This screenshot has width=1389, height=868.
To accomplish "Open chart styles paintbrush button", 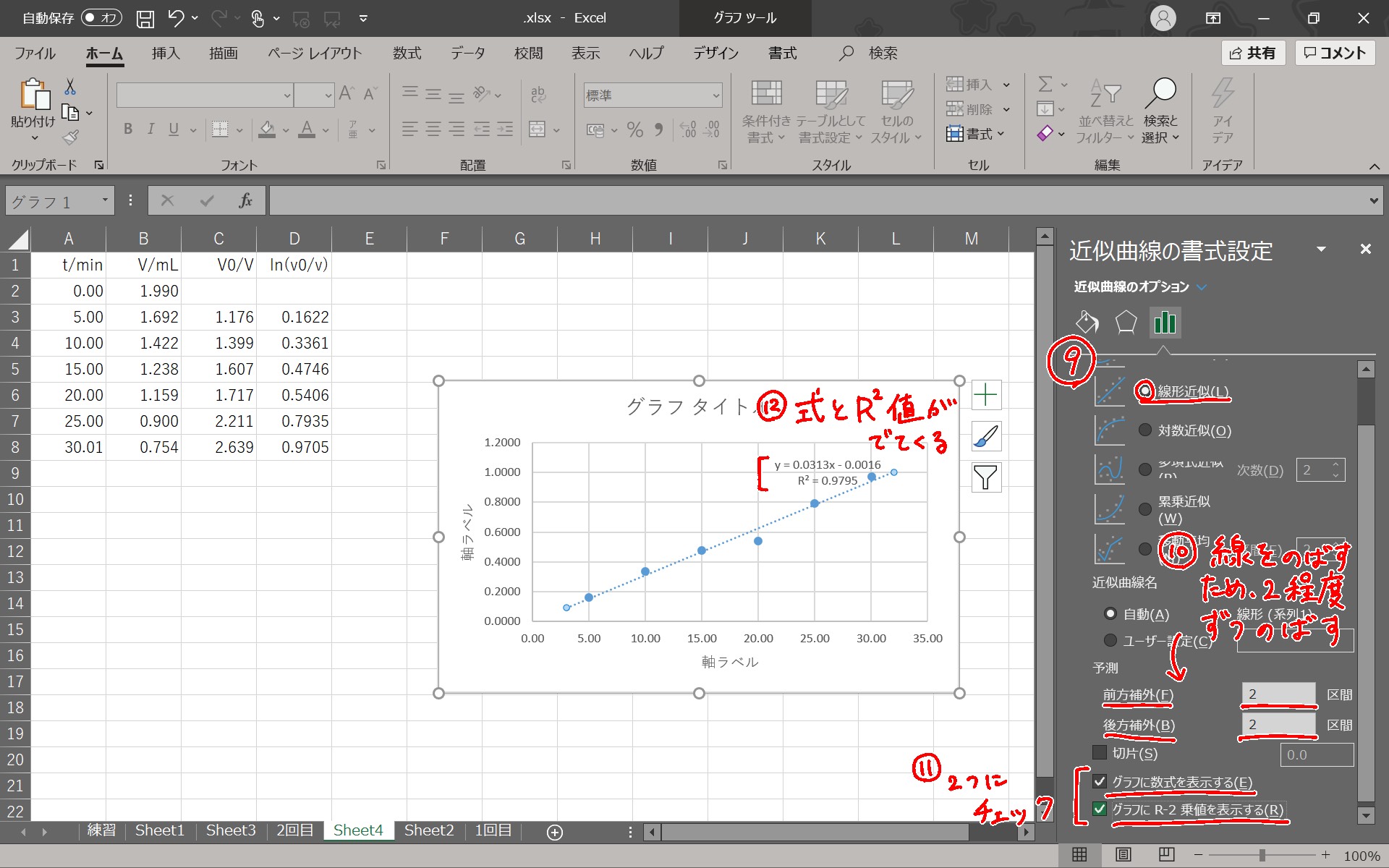I will point(985,436).
